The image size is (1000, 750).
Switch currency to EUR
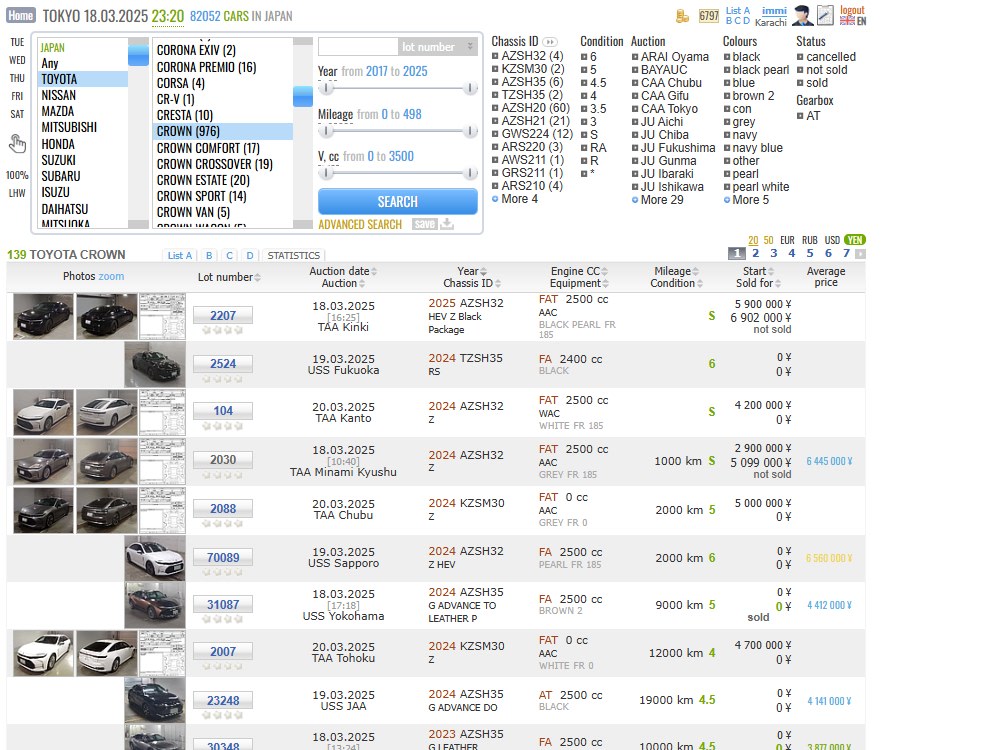tap(787, 240)
